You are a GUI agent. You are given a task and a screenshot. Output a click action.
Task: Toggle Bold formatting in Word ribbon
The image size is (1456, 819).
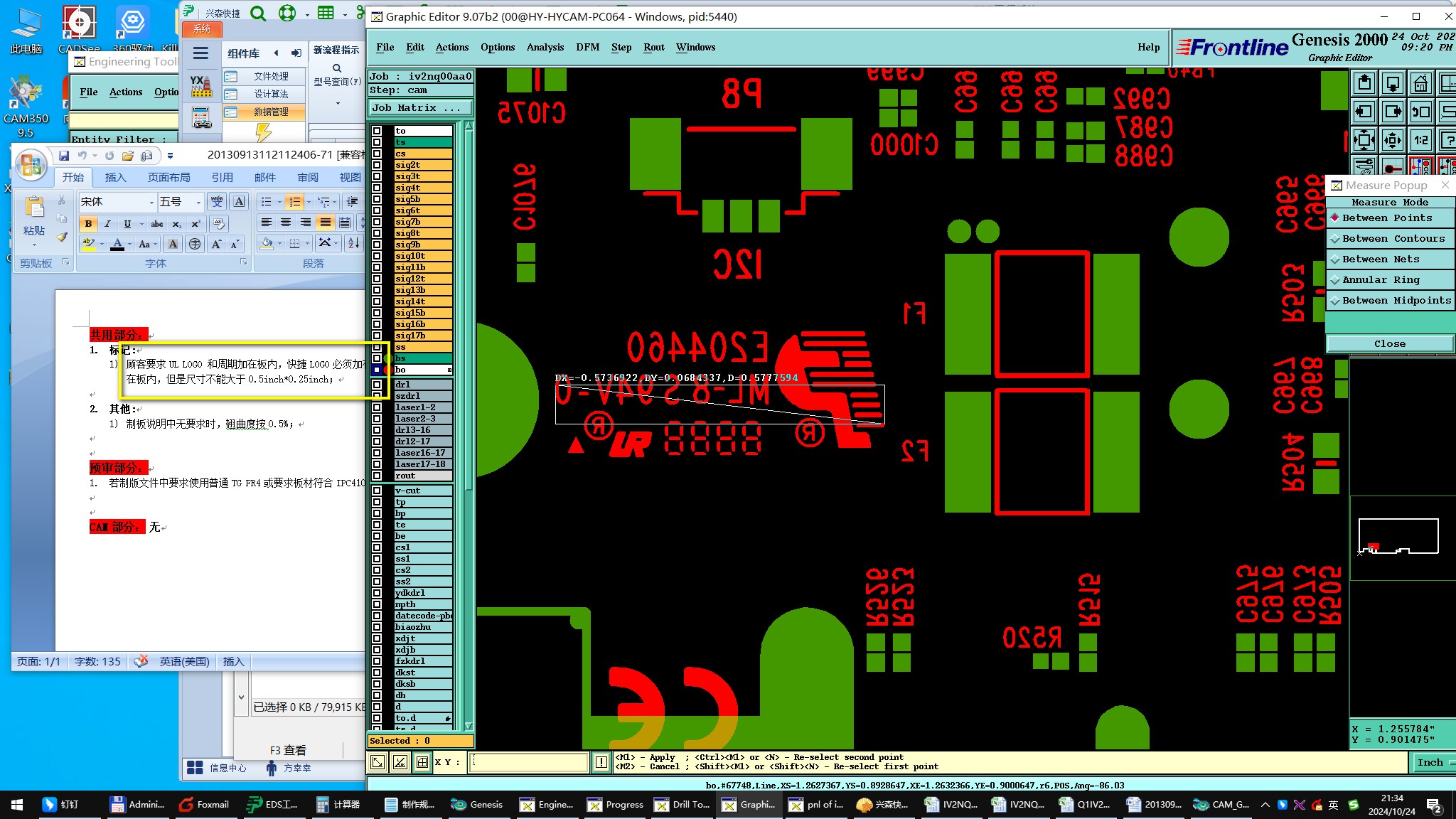88,224
